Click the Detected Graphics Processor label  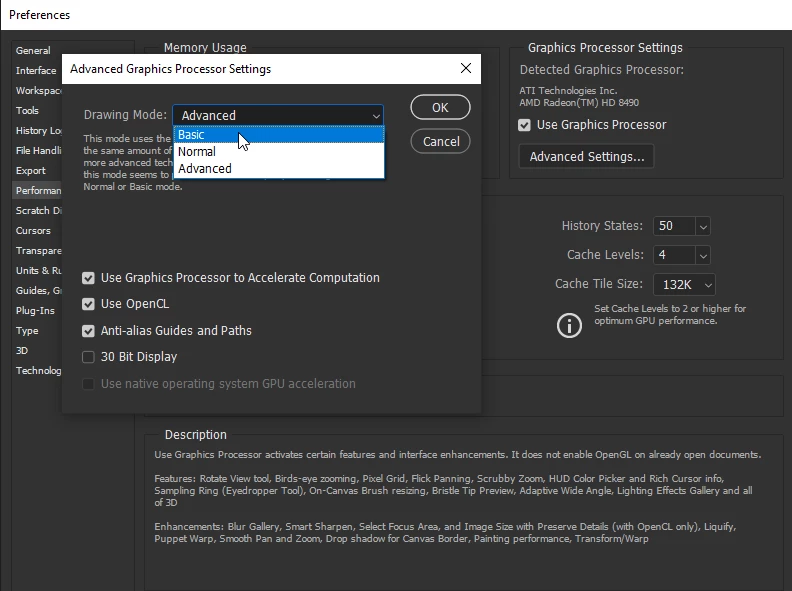(602, 70)
